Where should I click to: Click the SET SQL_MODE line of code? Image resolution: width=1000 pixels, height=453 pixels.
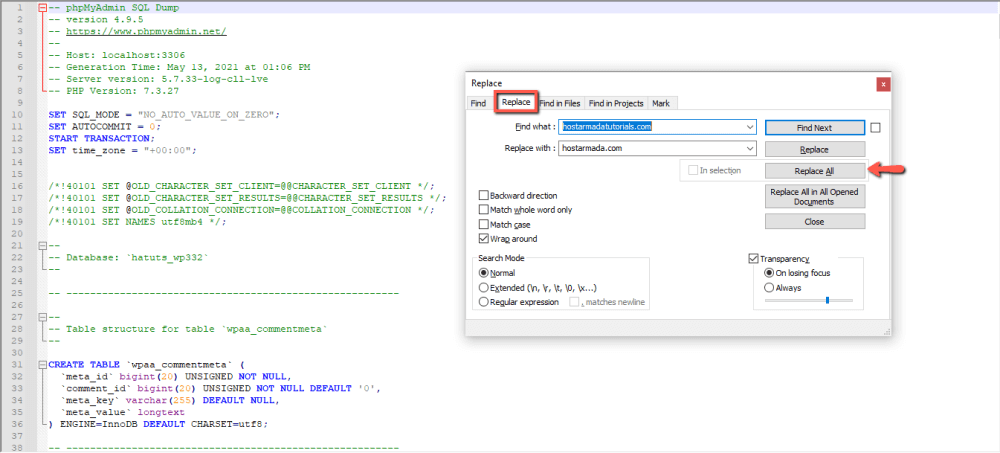tap(164, 115)
